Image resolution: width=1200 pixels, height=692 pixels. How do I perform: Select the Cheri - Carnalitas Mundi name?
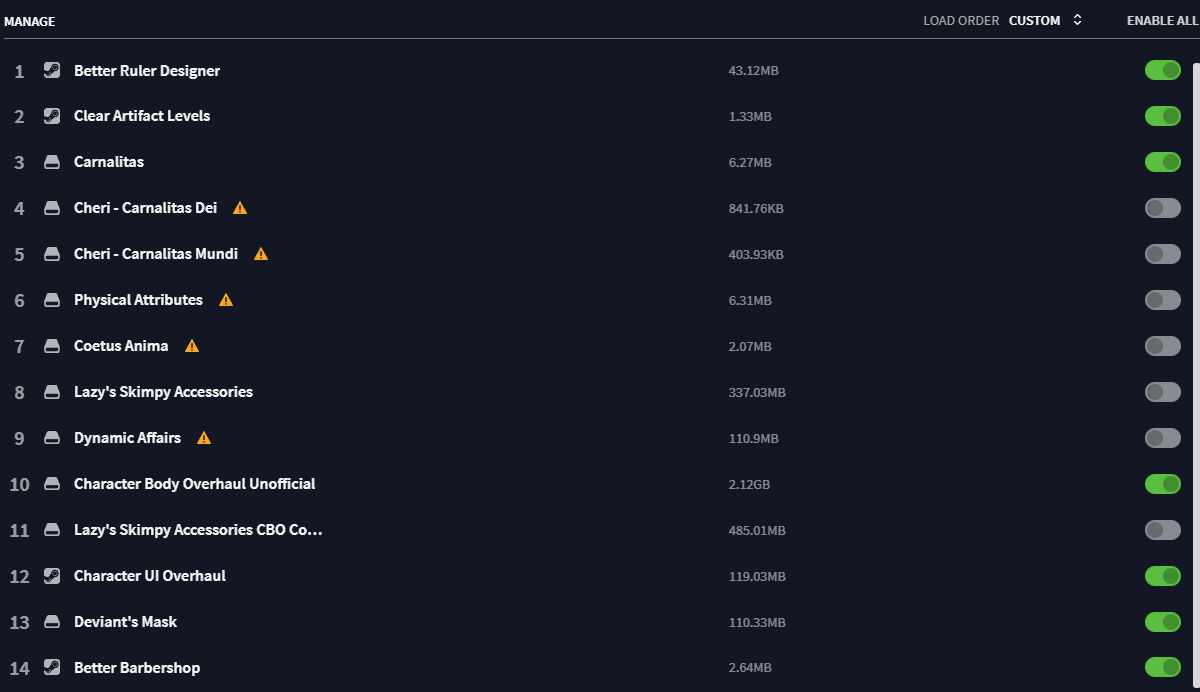click(x=156, y=254)
